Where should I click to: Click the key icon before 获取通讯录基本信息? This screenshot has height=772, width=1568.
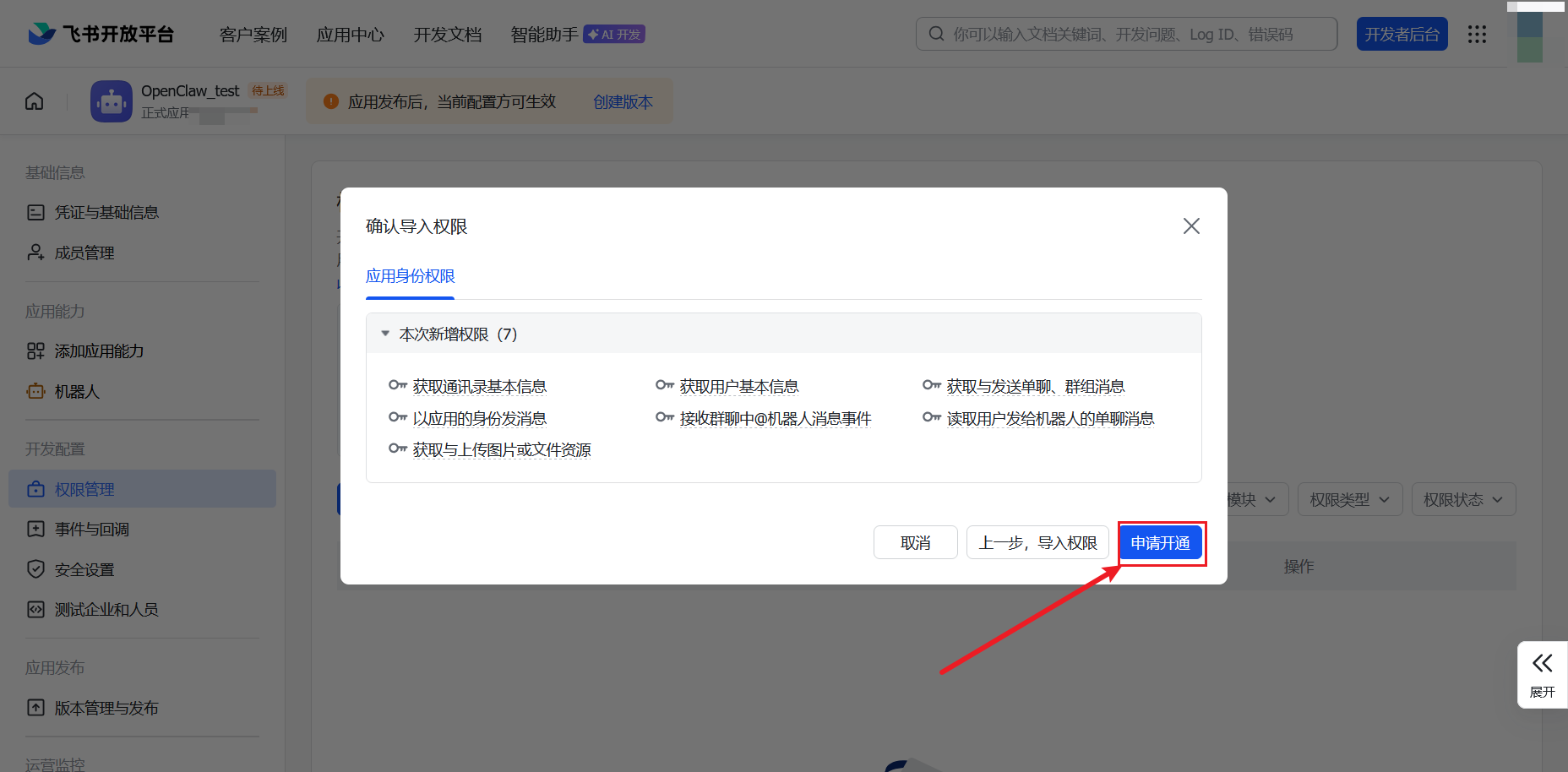(x=398, y=385)
